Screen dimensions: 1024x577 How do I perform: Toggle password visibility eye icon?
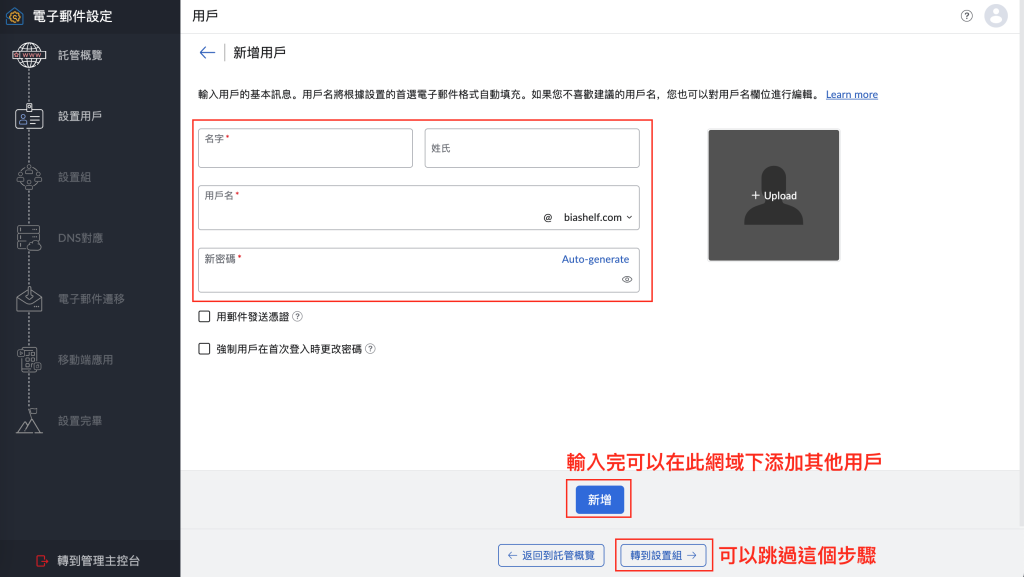click(627, 279)
